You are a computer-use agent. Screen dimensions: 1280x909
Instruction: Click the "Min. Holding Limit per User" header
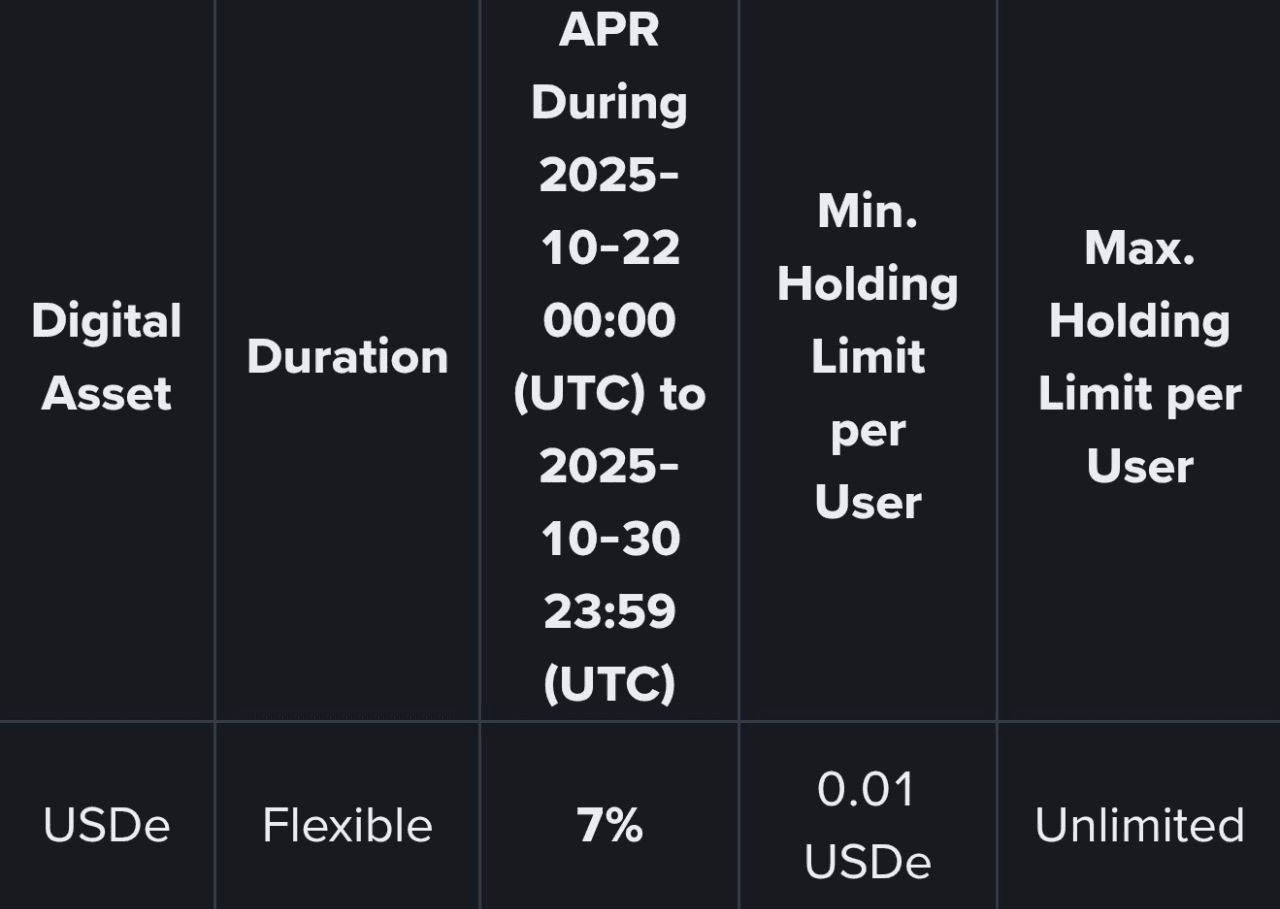867,357
